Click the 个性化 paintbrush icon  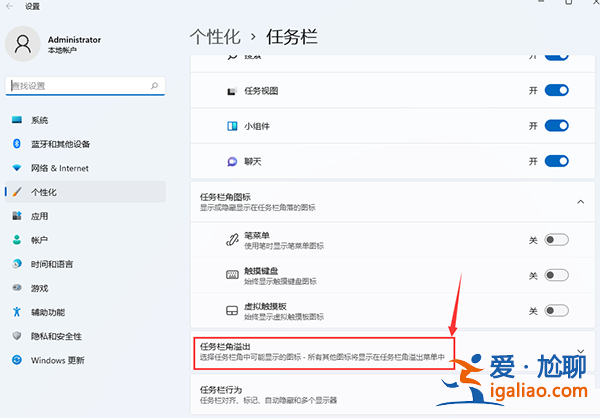tap(17, 192)
